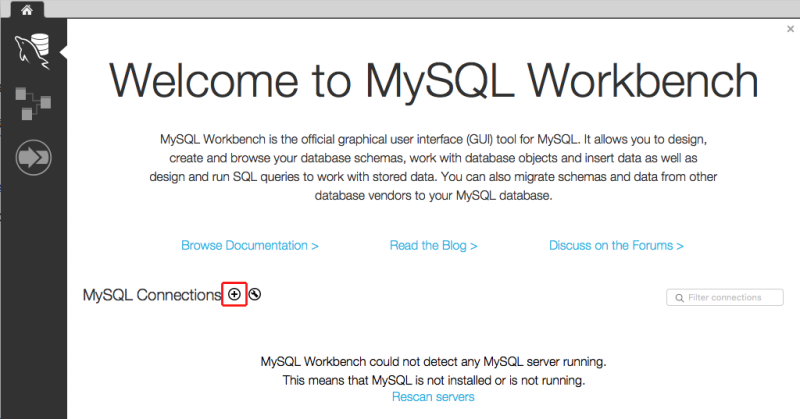Open Read the Blog link
Viewport: 800px width, 419px height.
[x=433, y=245]
